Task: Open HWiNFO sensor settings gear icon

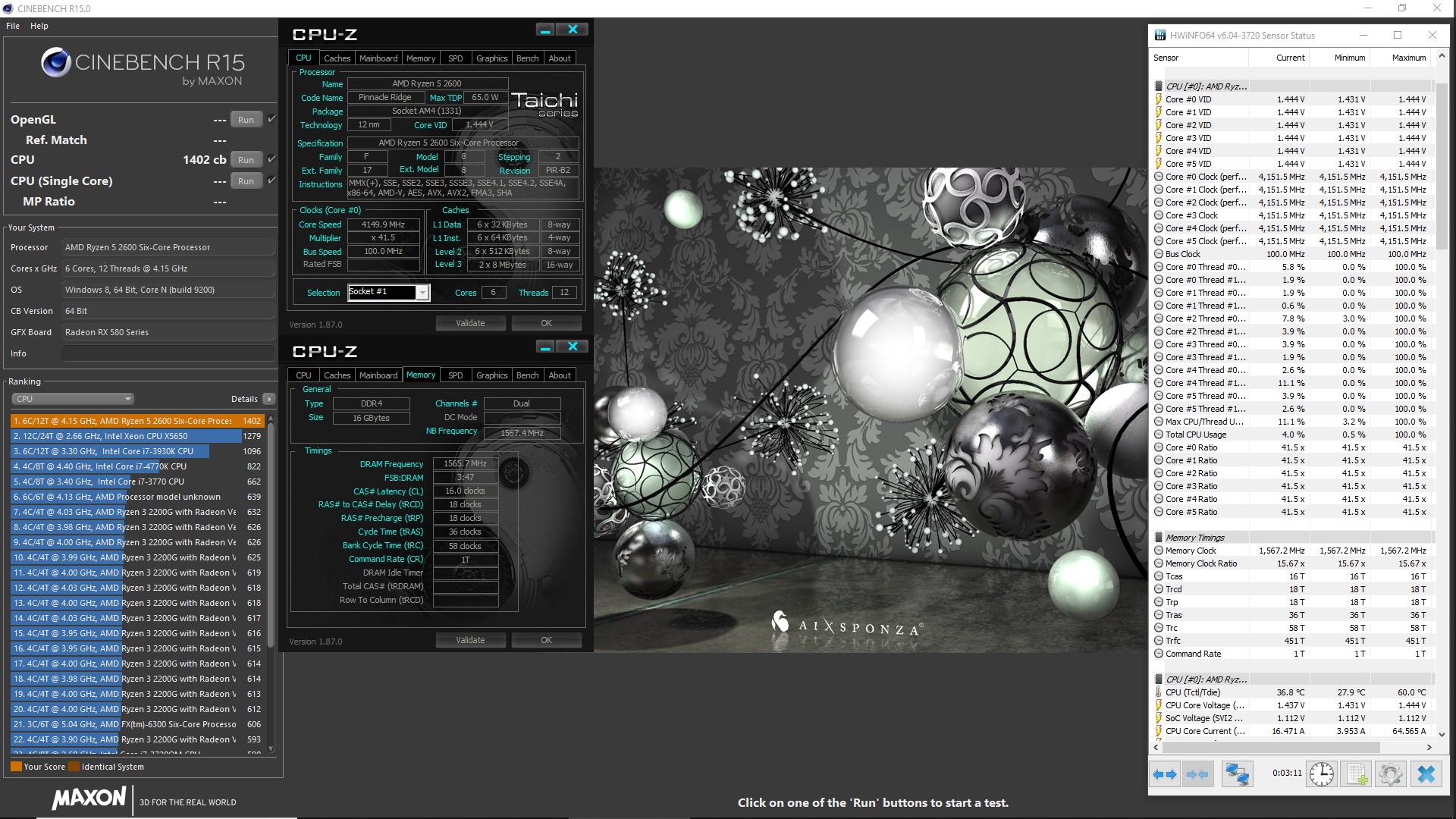Action: (x=1391, y=774)
